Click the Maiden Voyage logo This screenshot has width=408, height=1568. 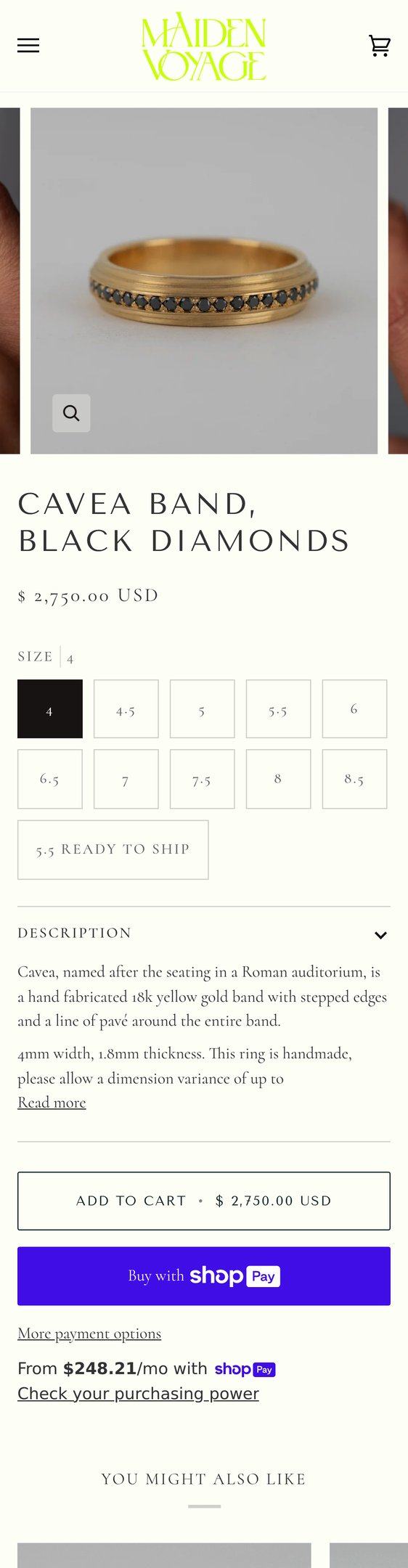click(x=204, y=46)
